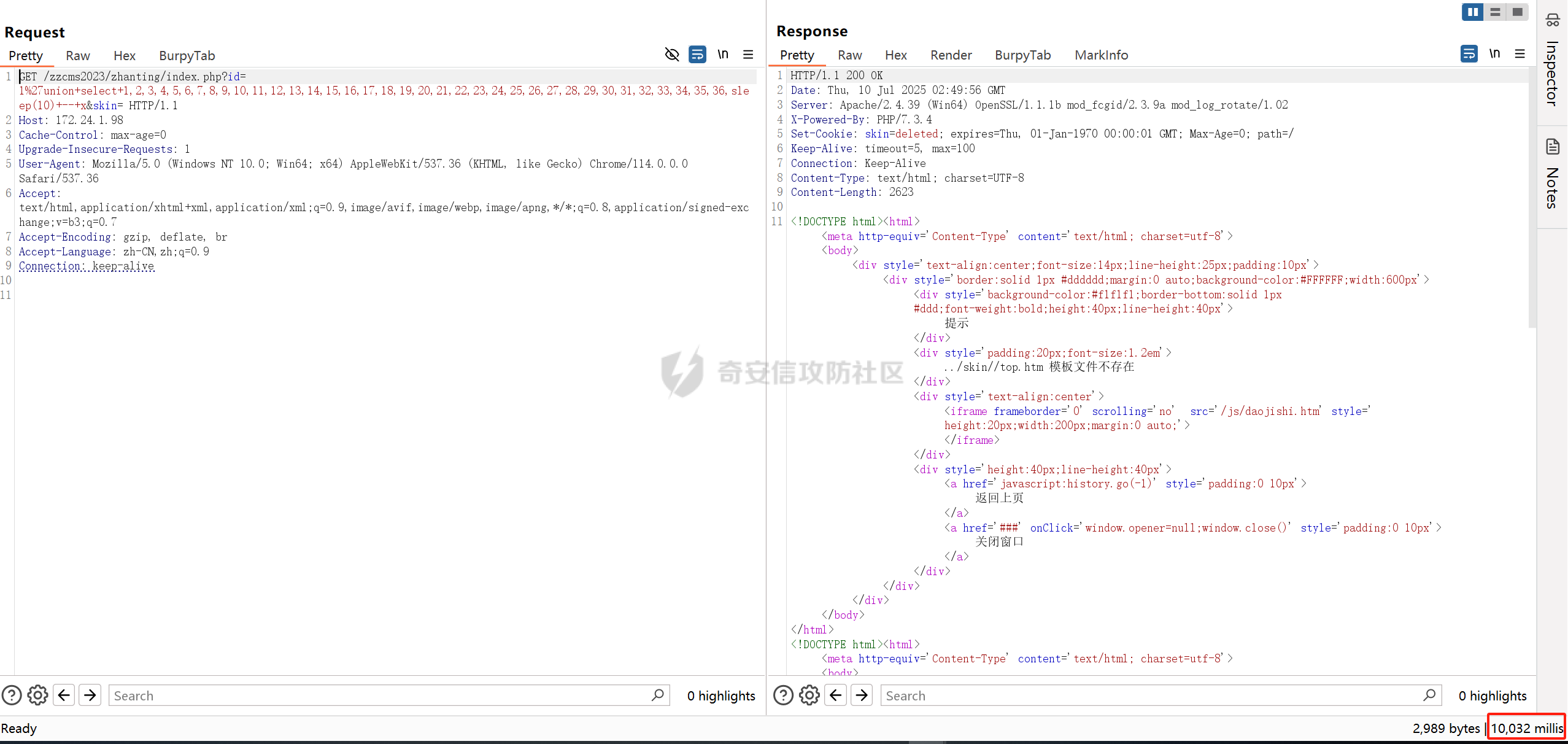Focus the Response search input field
This screenshot has height=744, width=1568.
[x=1161, y=696]
